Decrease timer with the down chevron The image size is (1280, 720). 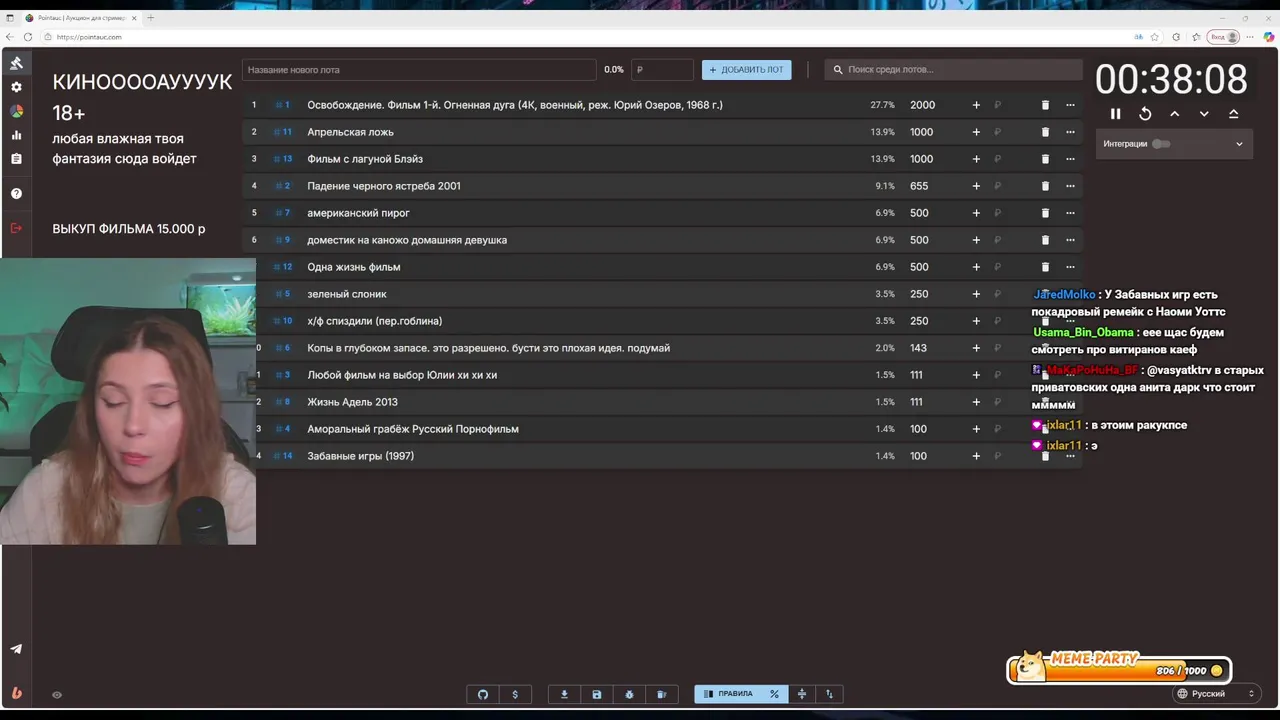click(1204, 114)
